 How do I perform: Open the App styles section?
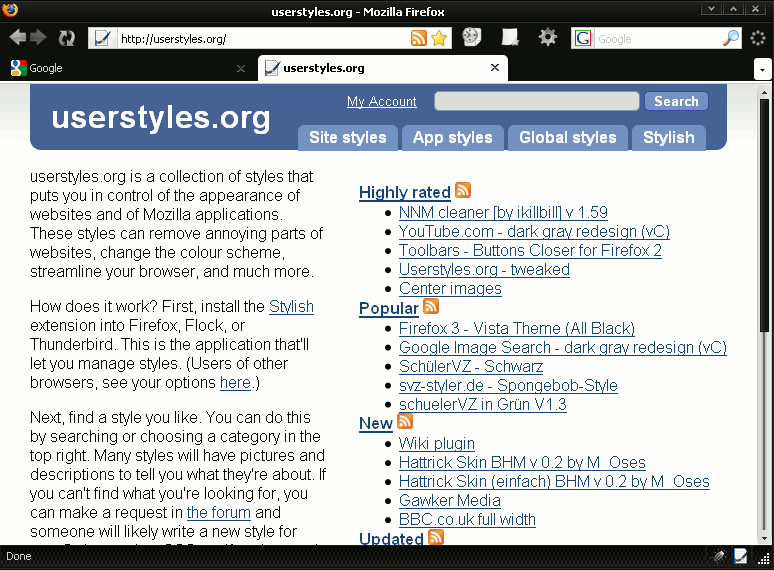(453, 137)
